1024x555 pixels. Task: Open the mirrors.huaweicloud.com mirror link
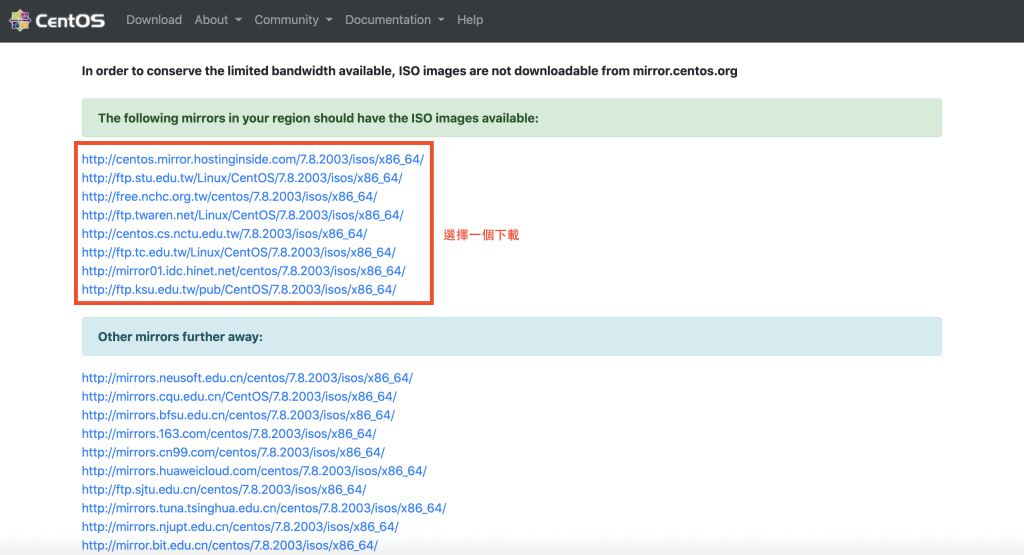pos(254,471)
